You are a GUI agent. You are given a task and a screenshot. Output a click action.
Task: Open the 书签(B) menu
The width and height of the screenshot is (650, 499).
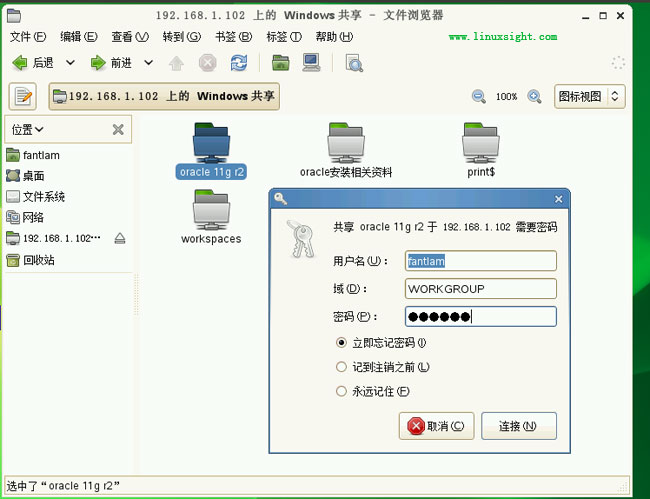[233, 37]
